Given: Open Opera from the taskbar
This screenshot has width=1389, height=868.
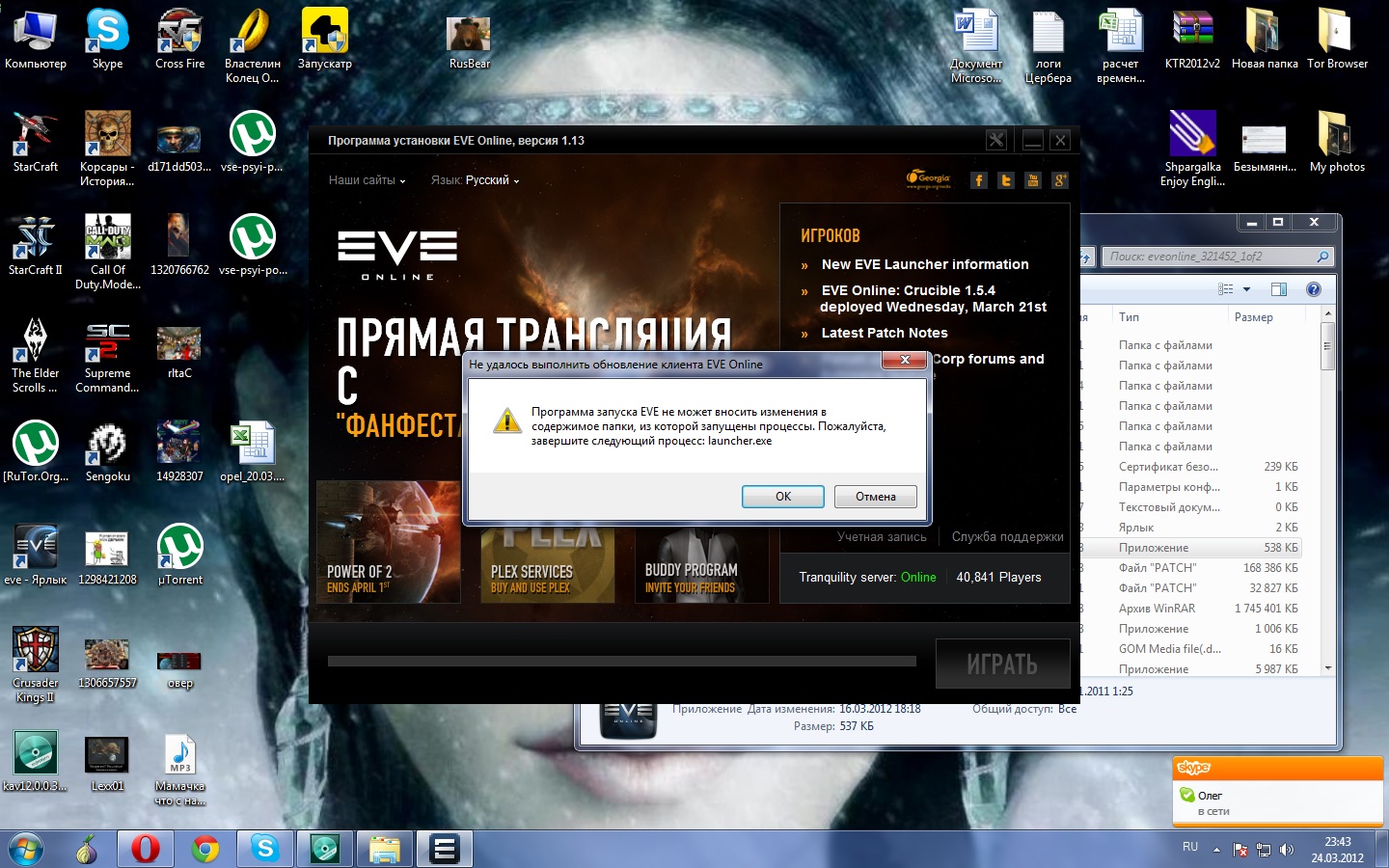Looking at the screenshot, I should click(145, 850).
